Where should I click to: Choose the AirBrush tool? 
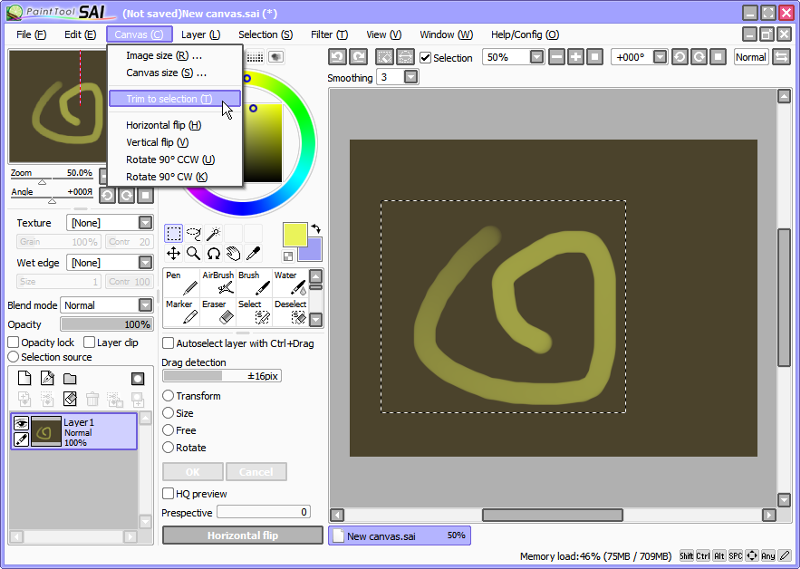[x=218, y=283]
